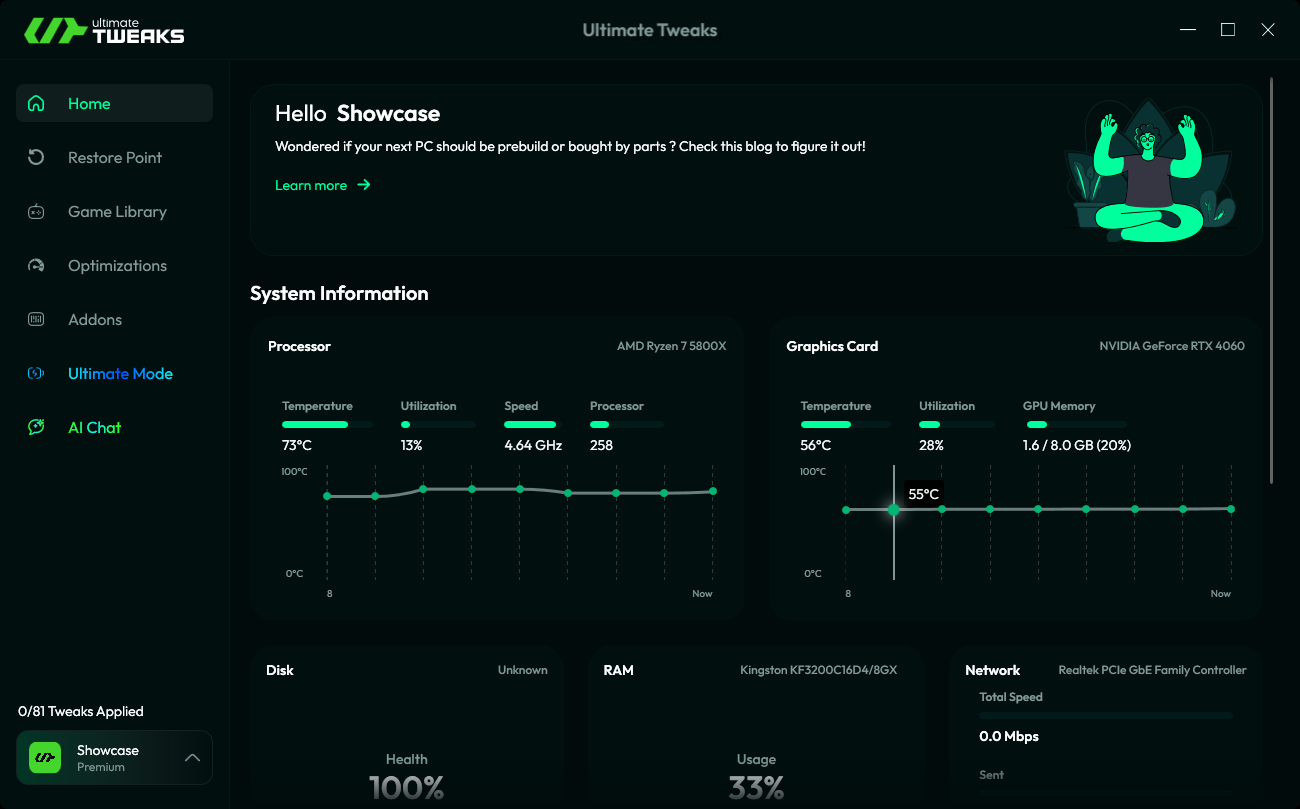1300x809 pixels.
Task: Click the green Showcase profile icon
Action: click(44, 757)
